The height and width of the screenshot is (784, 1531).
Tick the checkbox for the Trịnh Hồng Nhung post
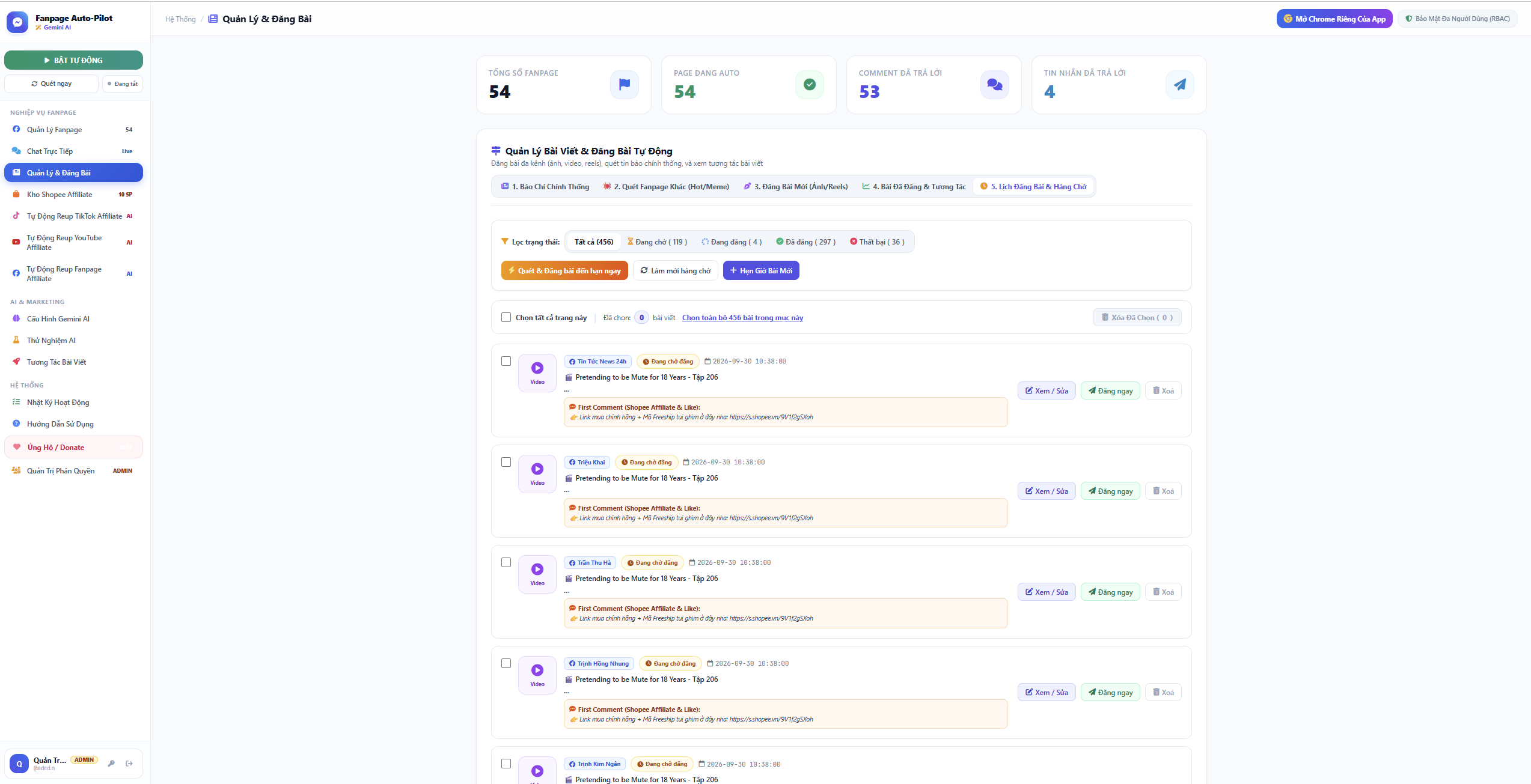click(506, 663)
